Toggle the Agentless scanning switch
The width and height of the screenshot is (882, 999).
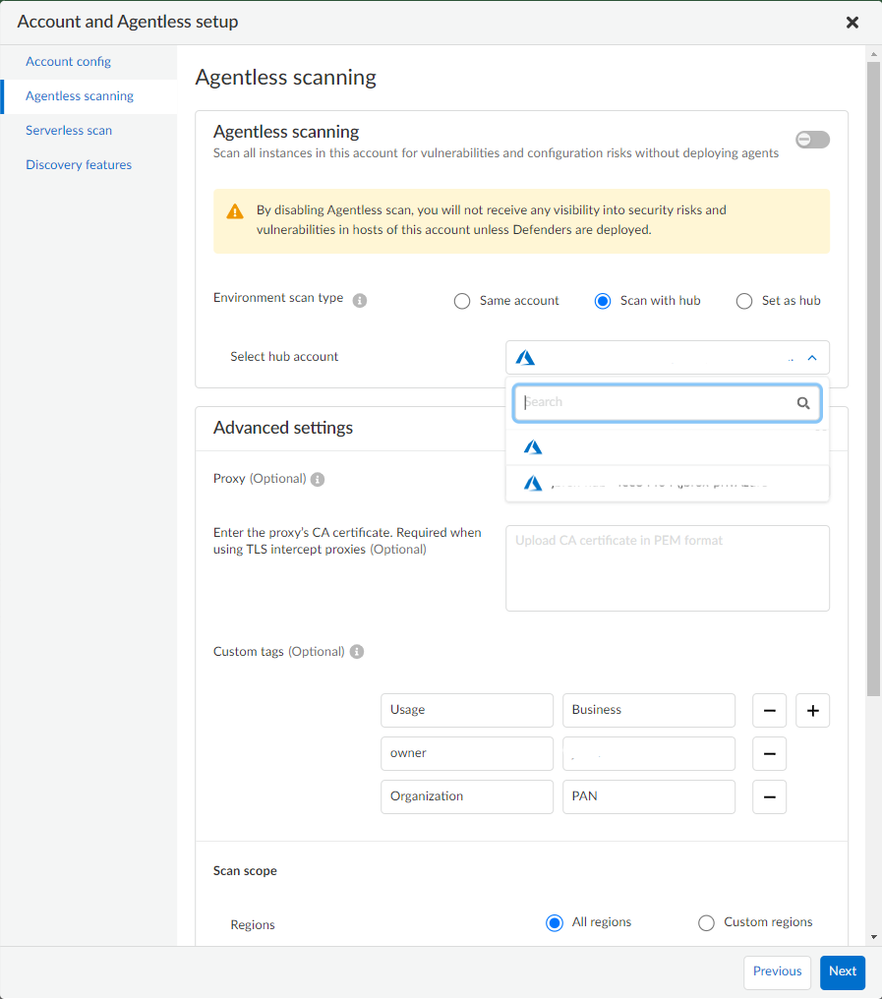click(812, 140)
